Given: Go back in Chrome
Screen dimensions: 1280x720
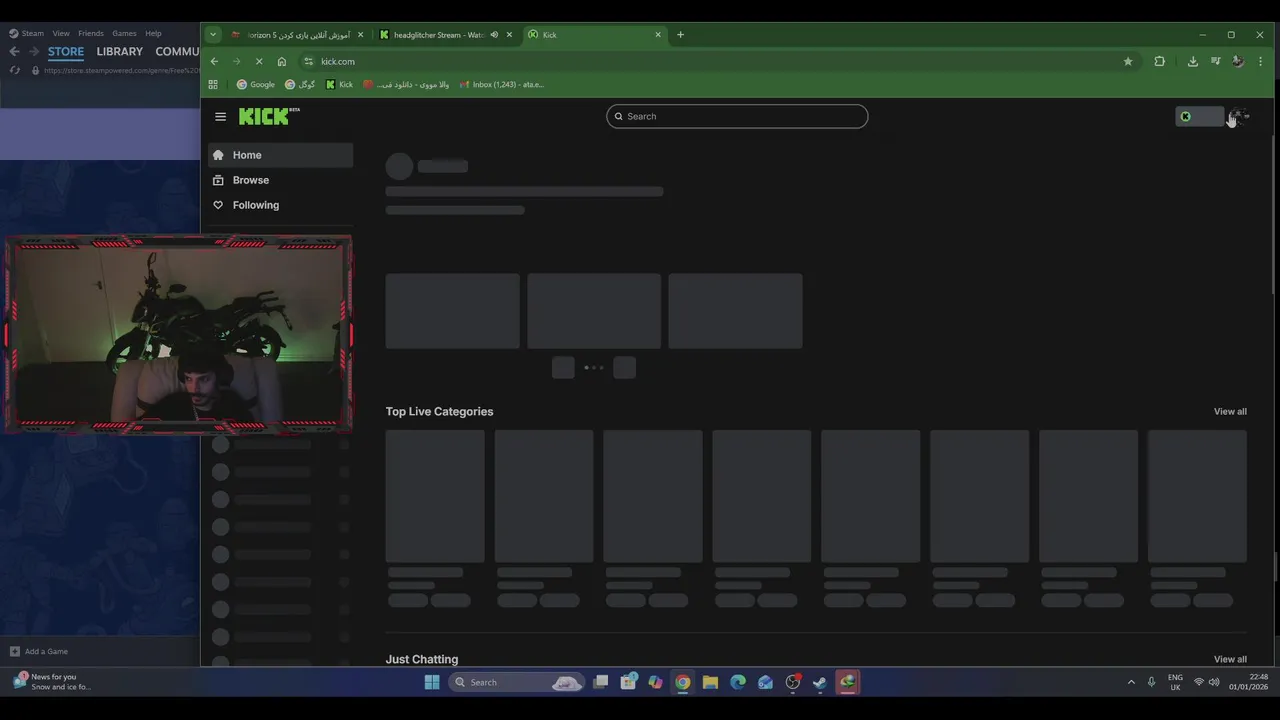Looking at the screenshot, I should [214, 61].
